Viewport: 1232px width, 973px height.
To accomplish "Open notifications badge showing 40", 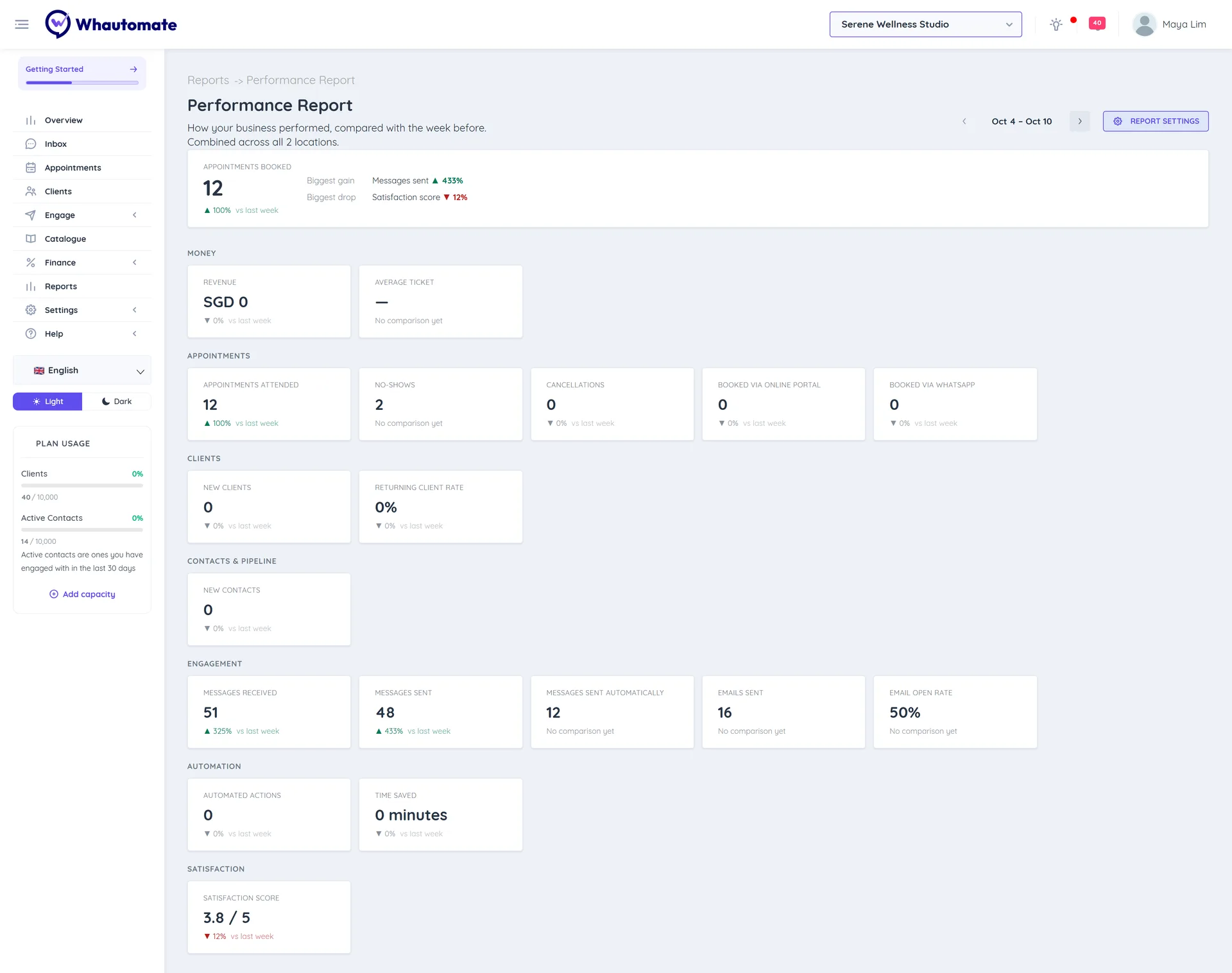I will click(1097, 24).
